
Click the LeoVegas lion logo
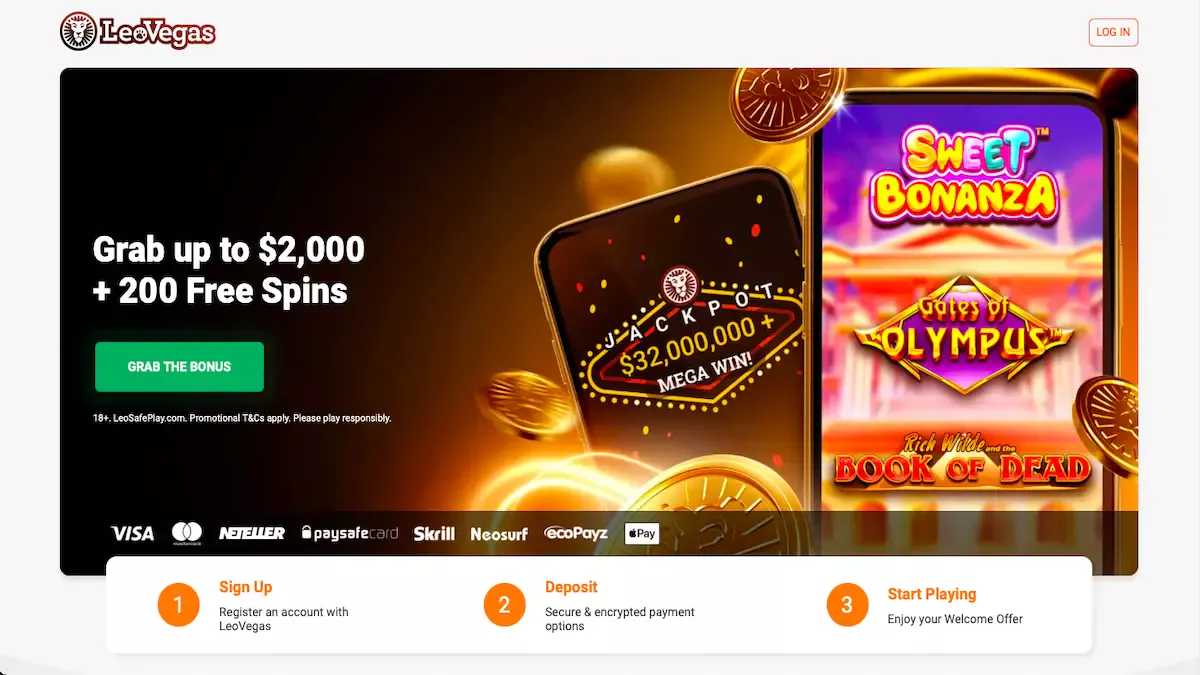138,32
